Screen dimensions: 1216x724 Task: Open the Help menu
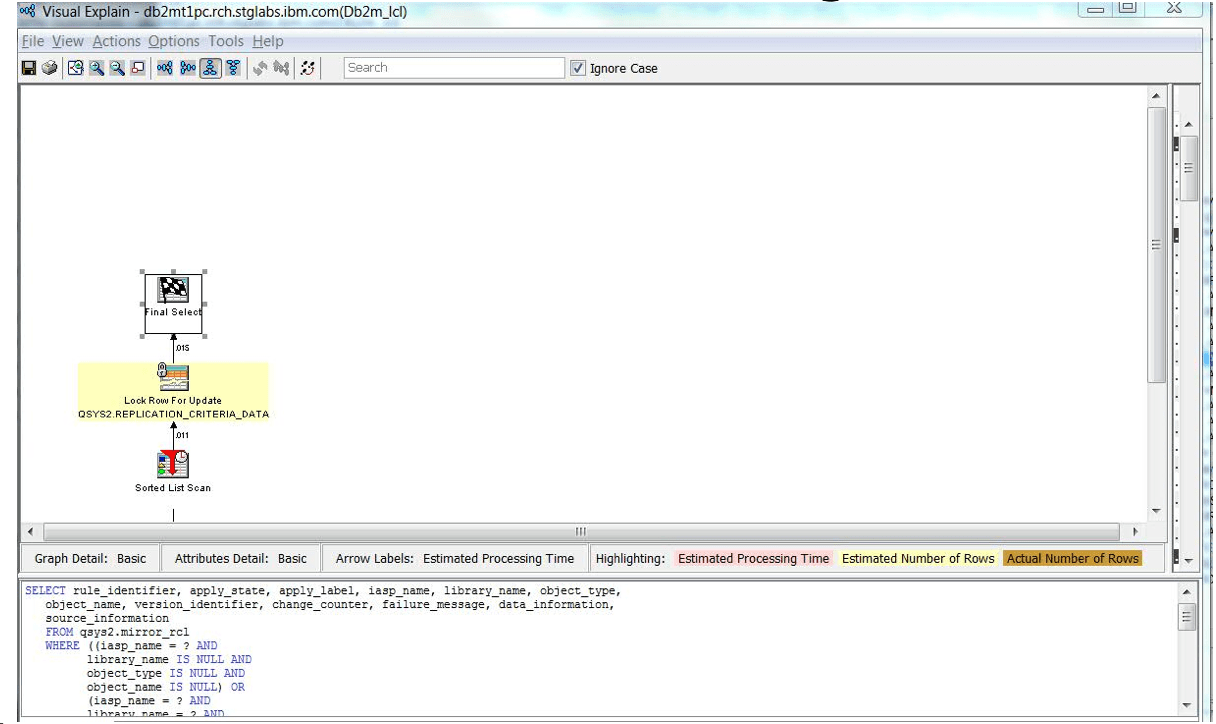(266, 41)
